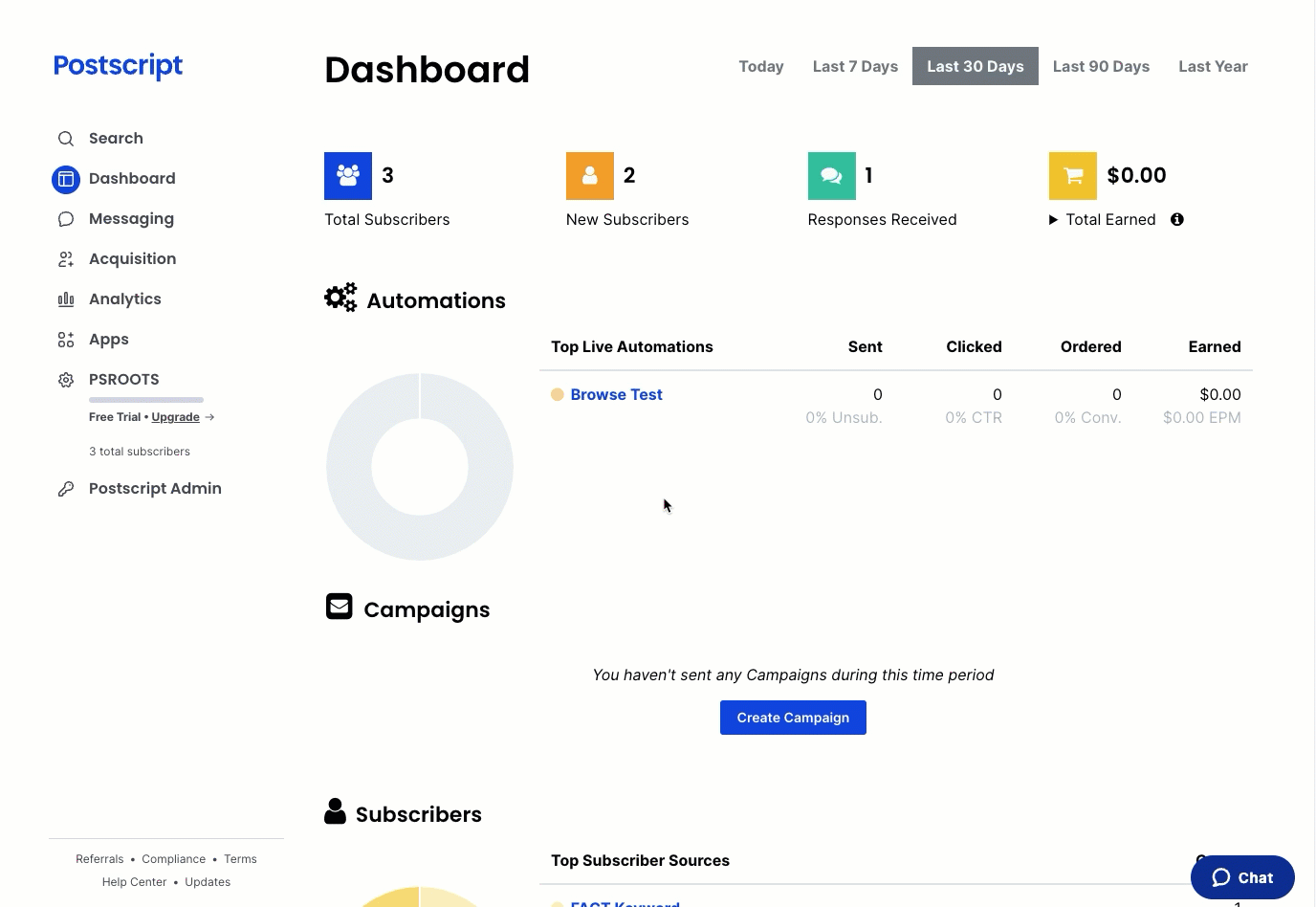Click the free trial progress bar
The height and width of the screenshot is (907, 1316).
point(146,400)
